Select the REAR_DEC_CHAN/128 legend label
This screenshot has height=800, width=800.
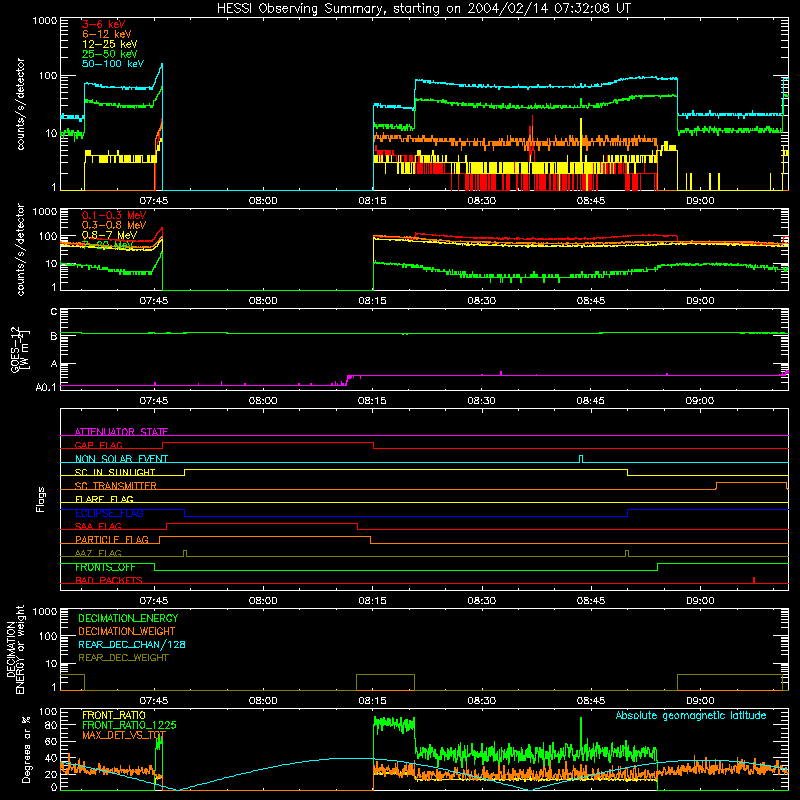[x=132, y=644]
